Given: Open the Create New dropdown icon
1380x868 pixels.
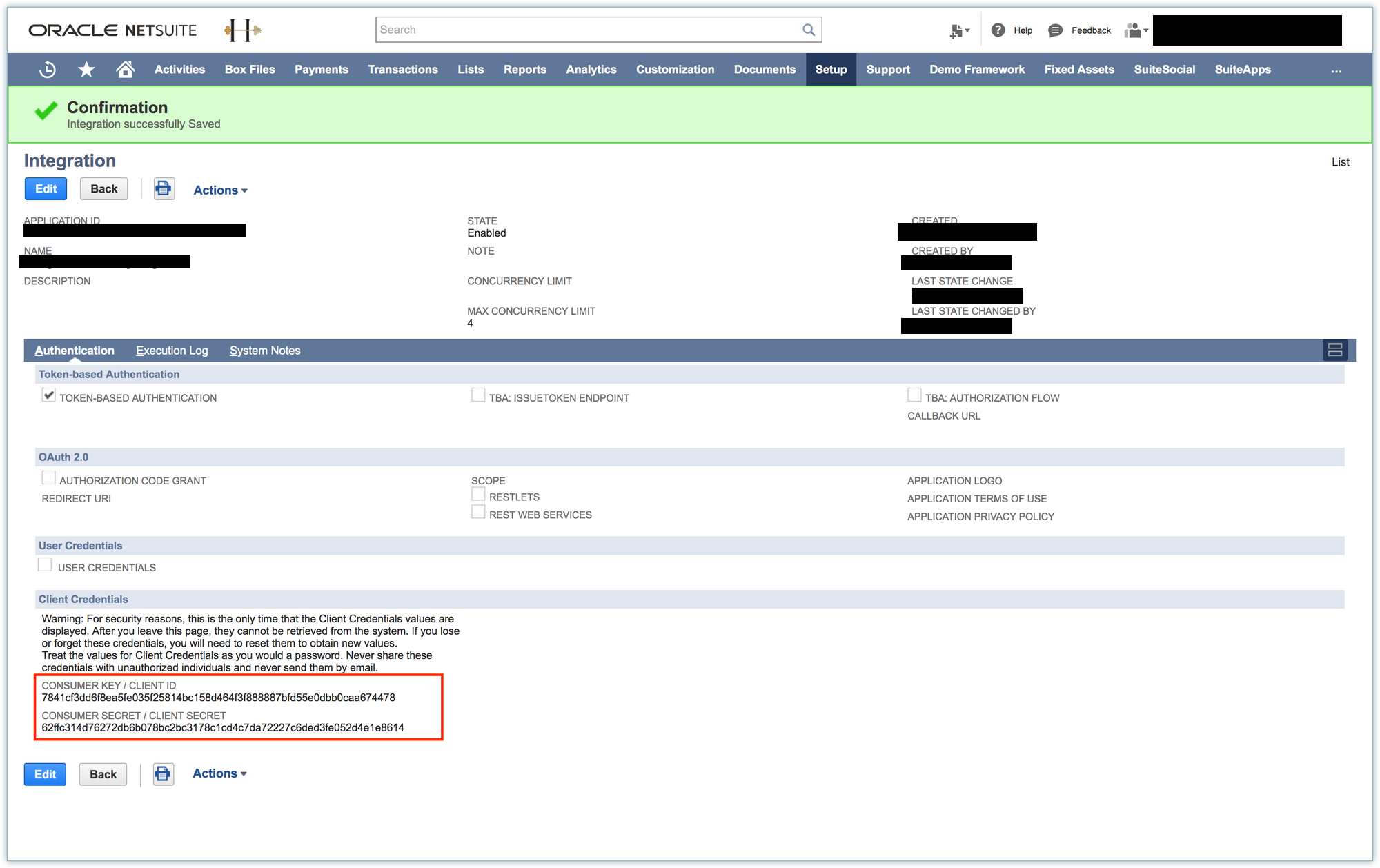Looking at the screenshot, I should pos(959,30).
